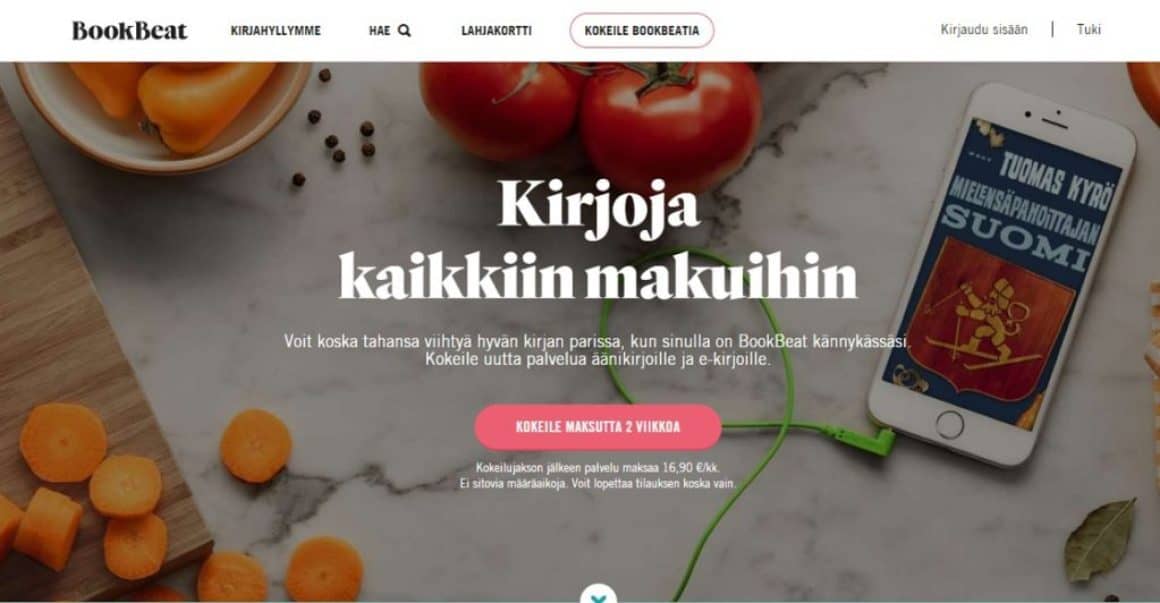Click the headline Kirjoja kaikkiin makuihin
This screenshot has width=1160, height=603.
tap(598, 240)
